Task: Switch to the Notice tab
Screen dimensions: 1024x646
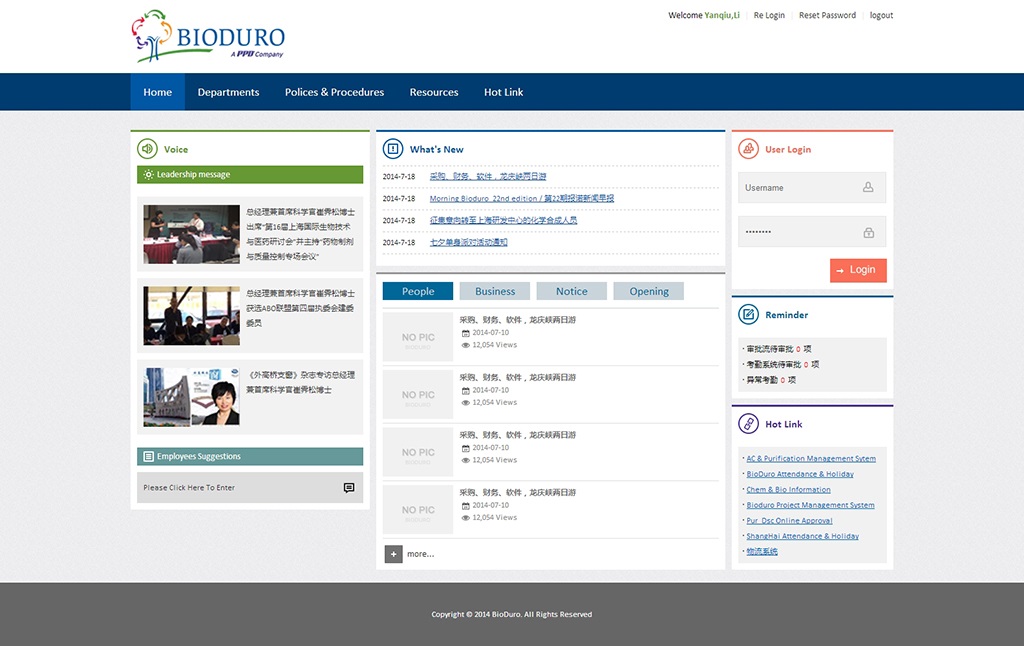Action: pyautogui.click(x=571, y=291)
